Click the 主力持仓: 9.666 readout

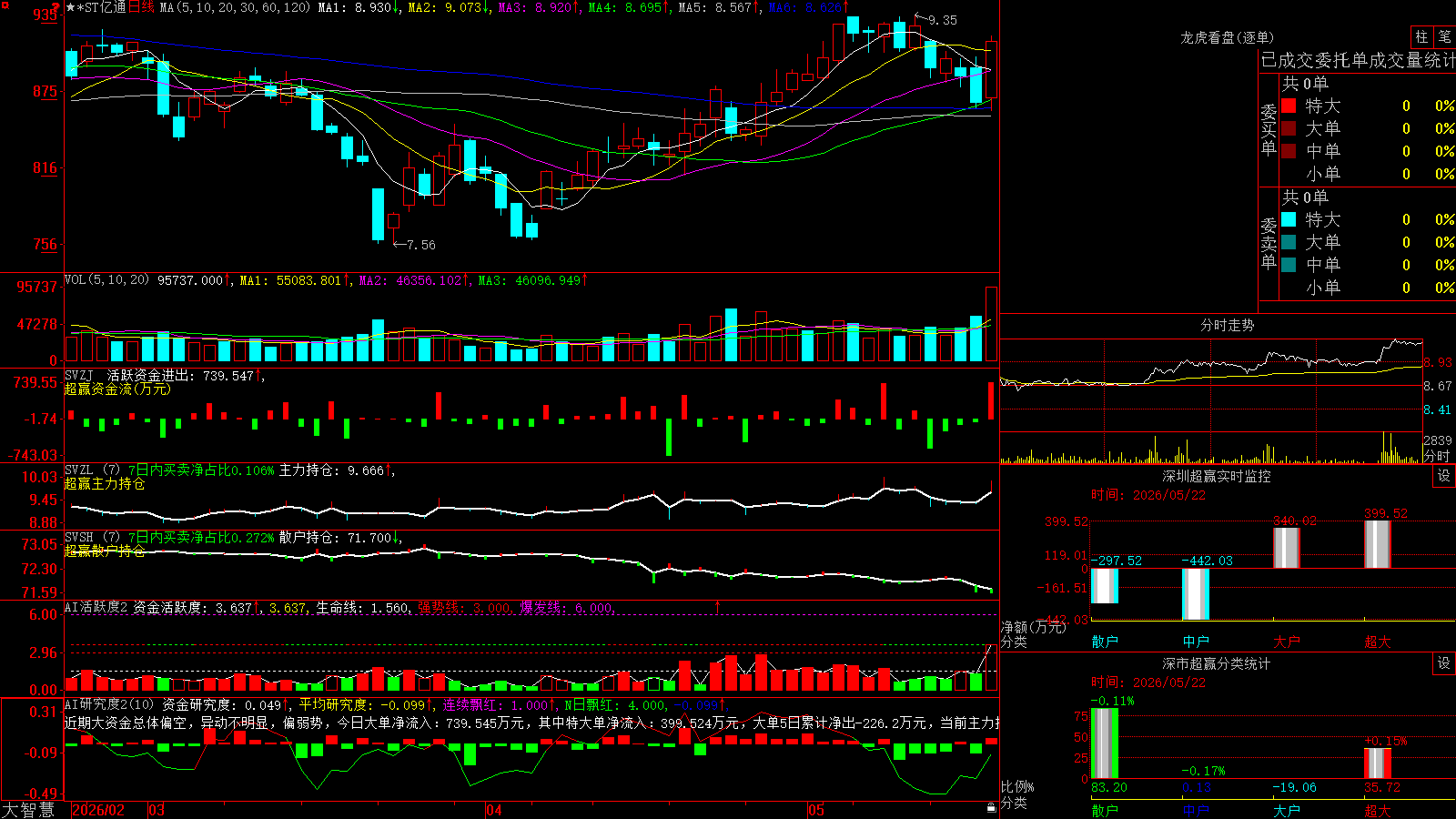click(332, 470)
